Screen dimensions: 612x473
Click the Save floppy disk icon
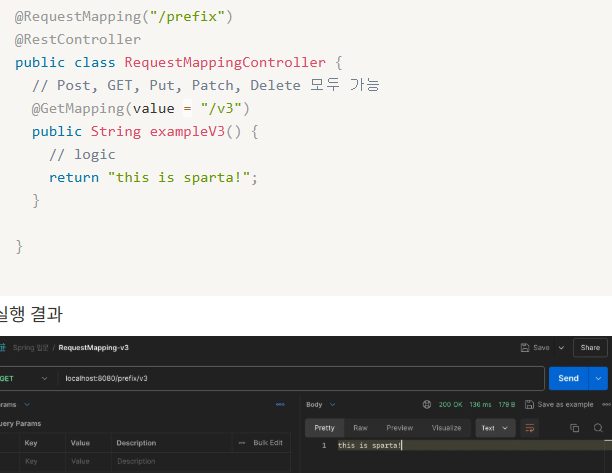pos(525,347)
